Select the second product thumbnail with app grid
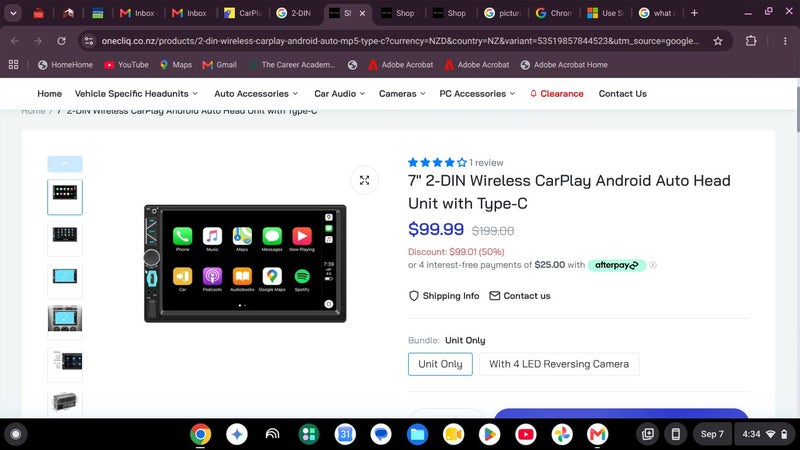The image size is (800, 450). click(x=65, y=238)
